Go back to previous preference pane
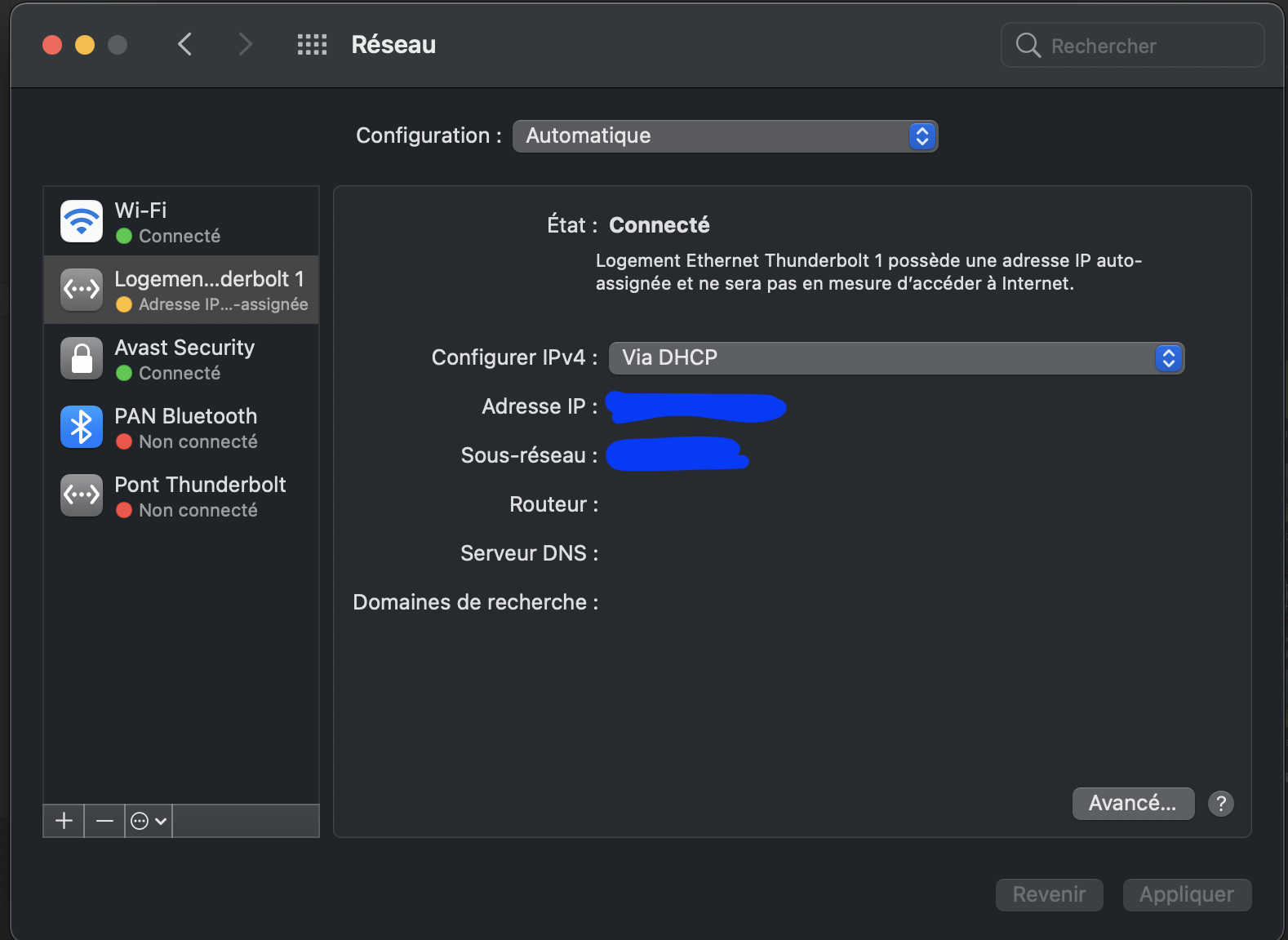The image size is (1288, 940). click(185, 45)
